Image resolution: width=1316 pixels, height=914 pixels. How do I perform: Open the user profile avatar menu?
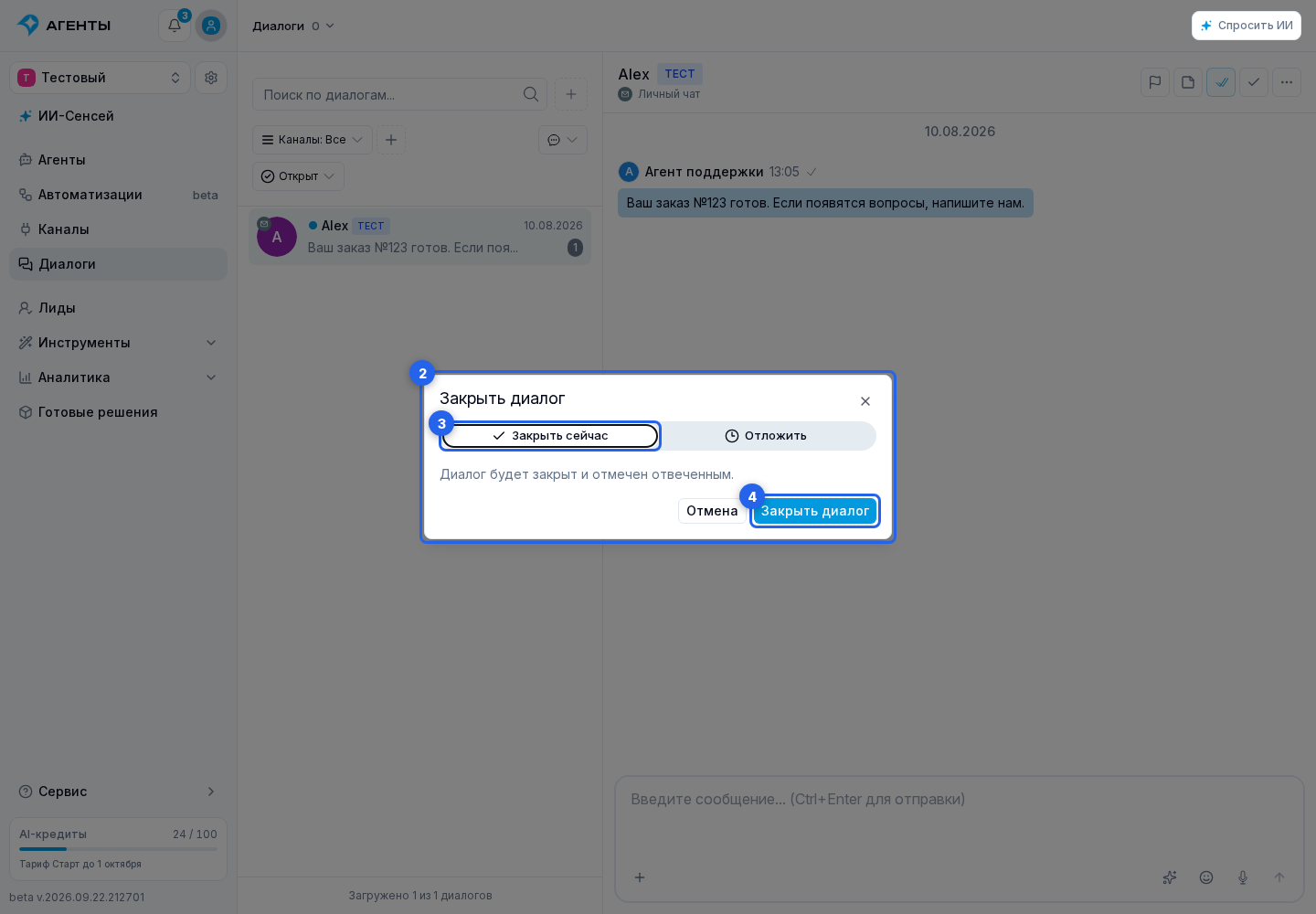click(211, 26)
